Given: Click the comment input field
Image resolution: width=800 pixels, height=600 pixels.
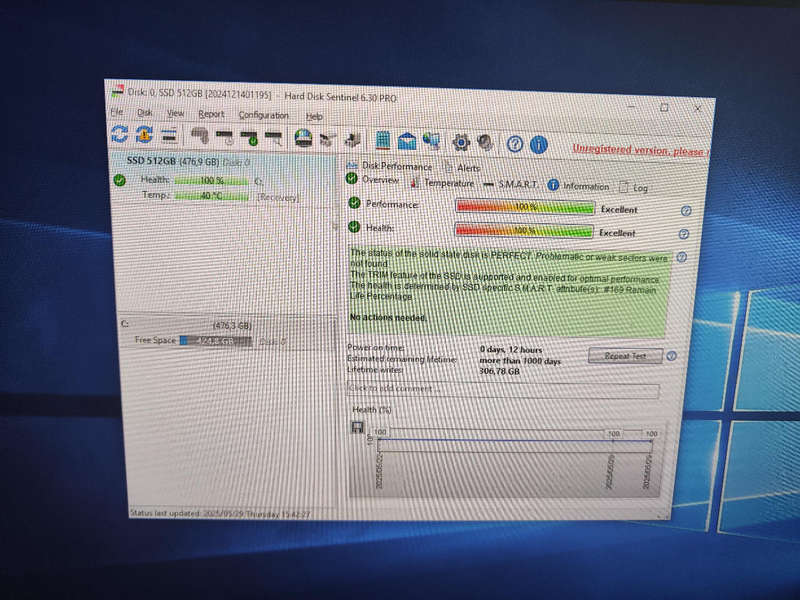Looking at the screenshot, I should point(503,390).
